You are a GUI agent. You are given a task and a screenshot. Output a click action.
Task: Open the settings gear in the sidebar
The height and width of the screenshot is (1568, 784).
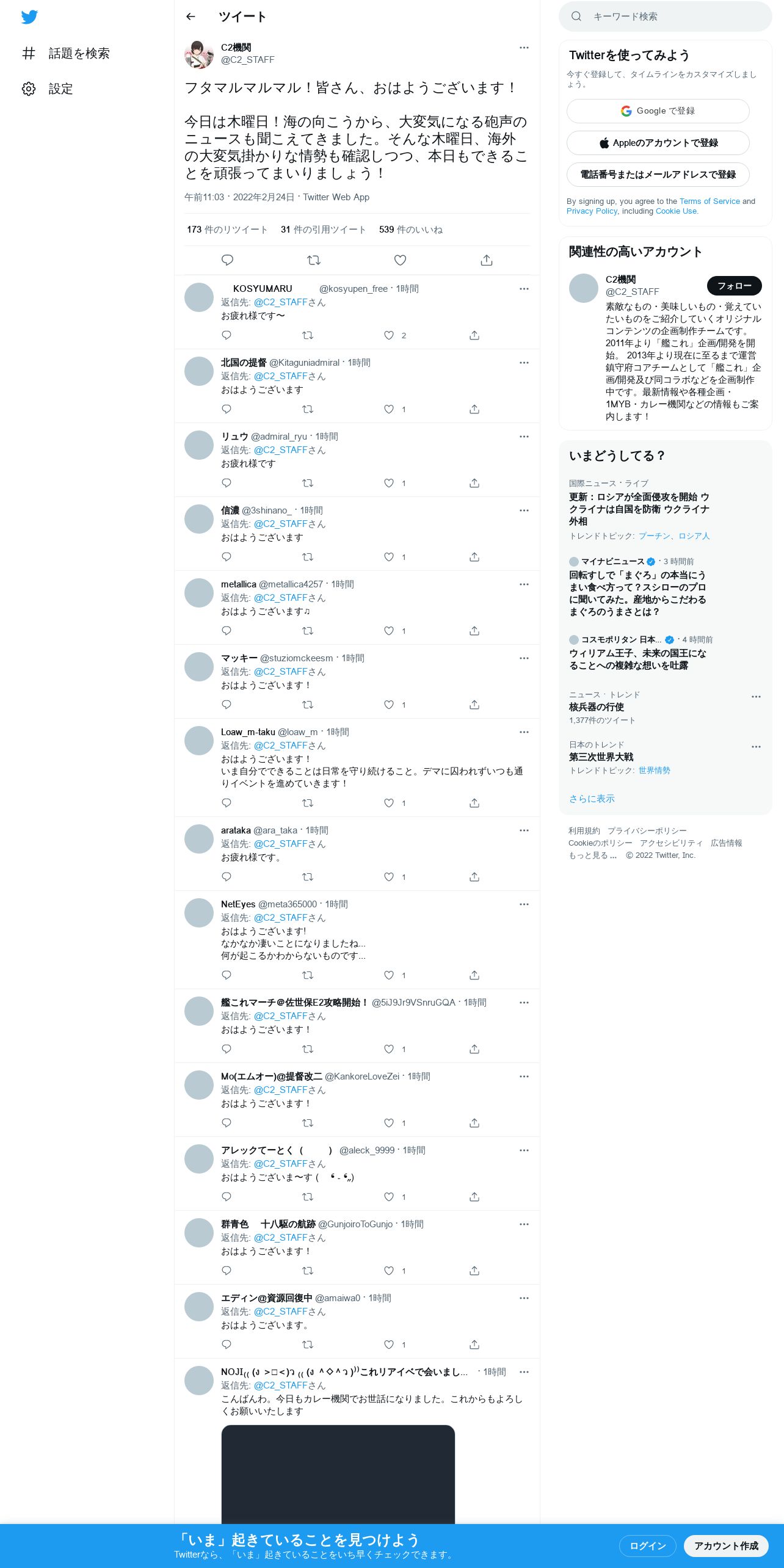(x=29, y=89)
